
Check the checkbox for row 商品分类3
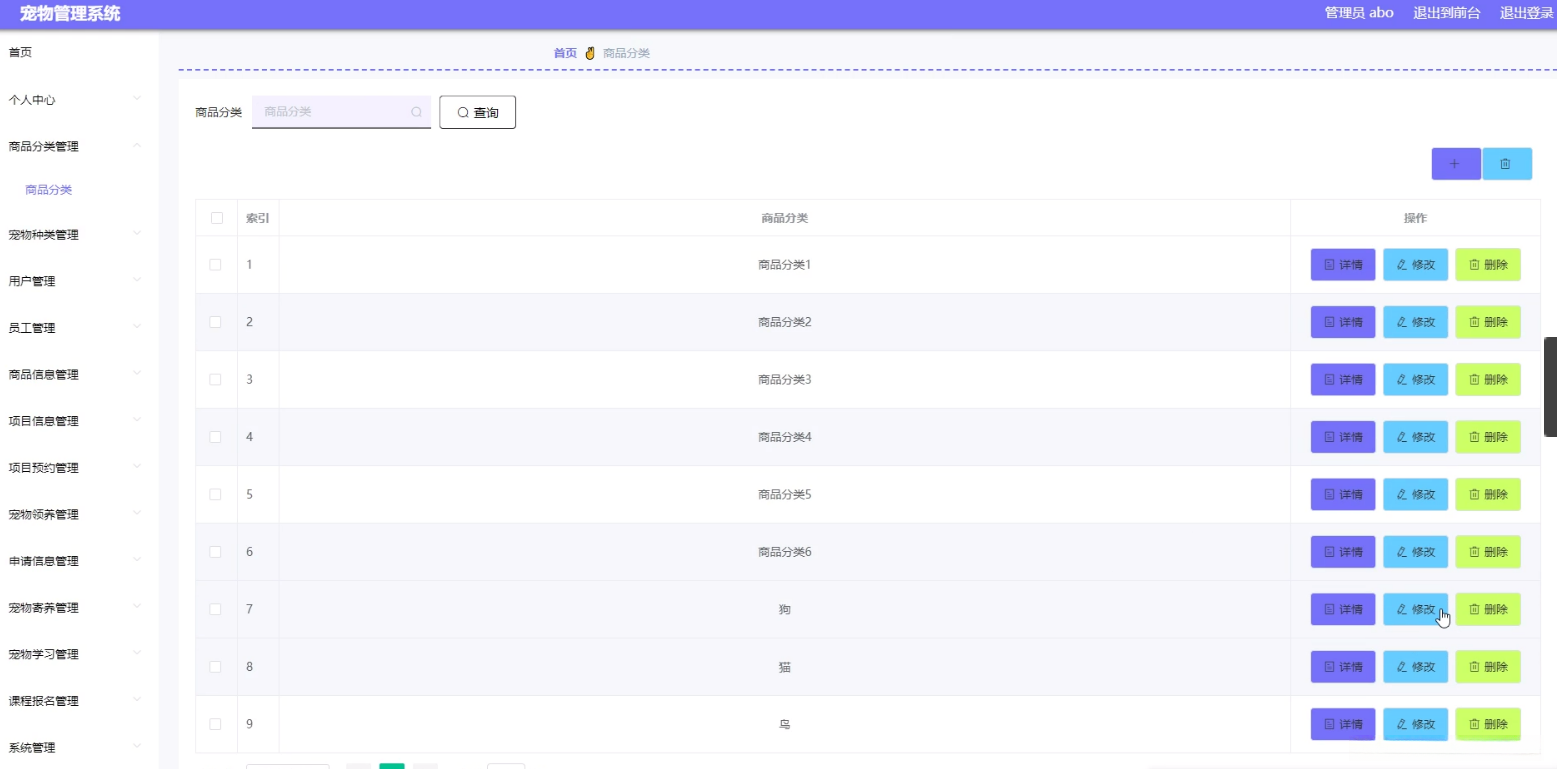pos(215,380)
